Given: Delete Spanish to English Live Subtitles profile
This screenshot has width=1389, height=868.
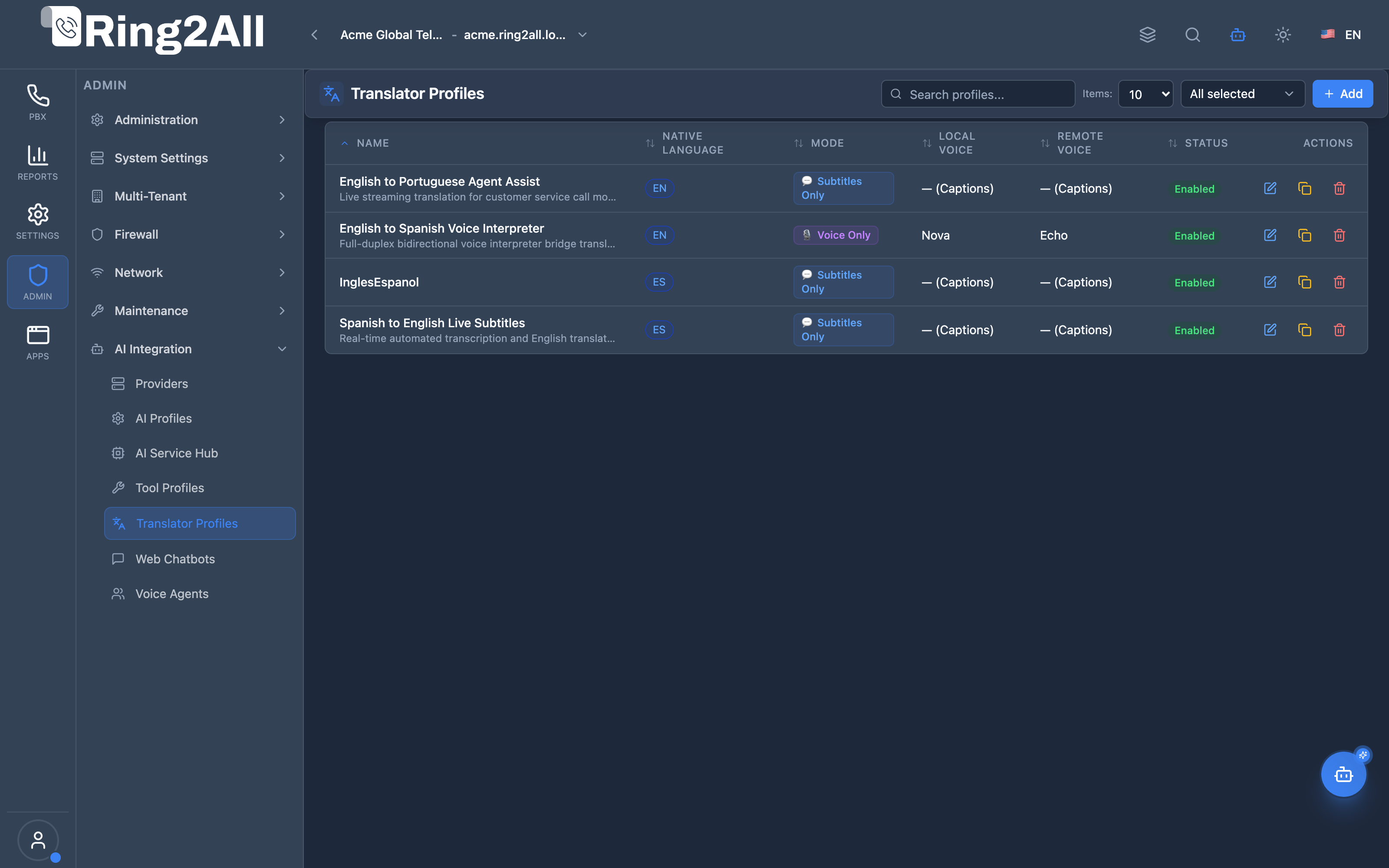Looking at the screenshot, I should (x=1339, y=329).
